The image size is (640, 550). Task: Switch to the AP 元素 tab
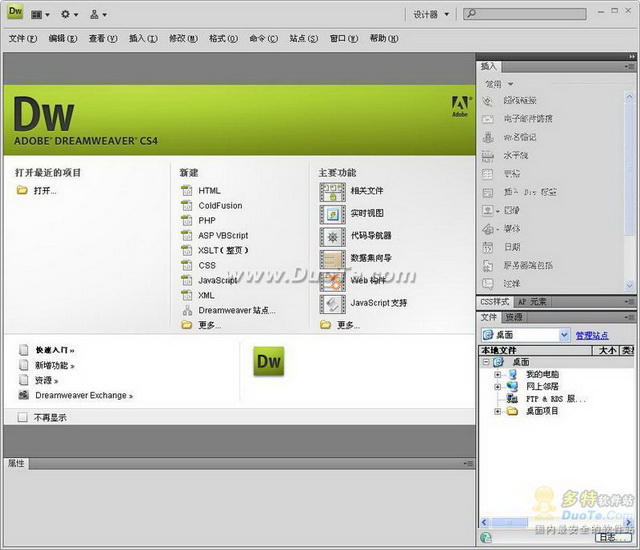tap(532, 302)
